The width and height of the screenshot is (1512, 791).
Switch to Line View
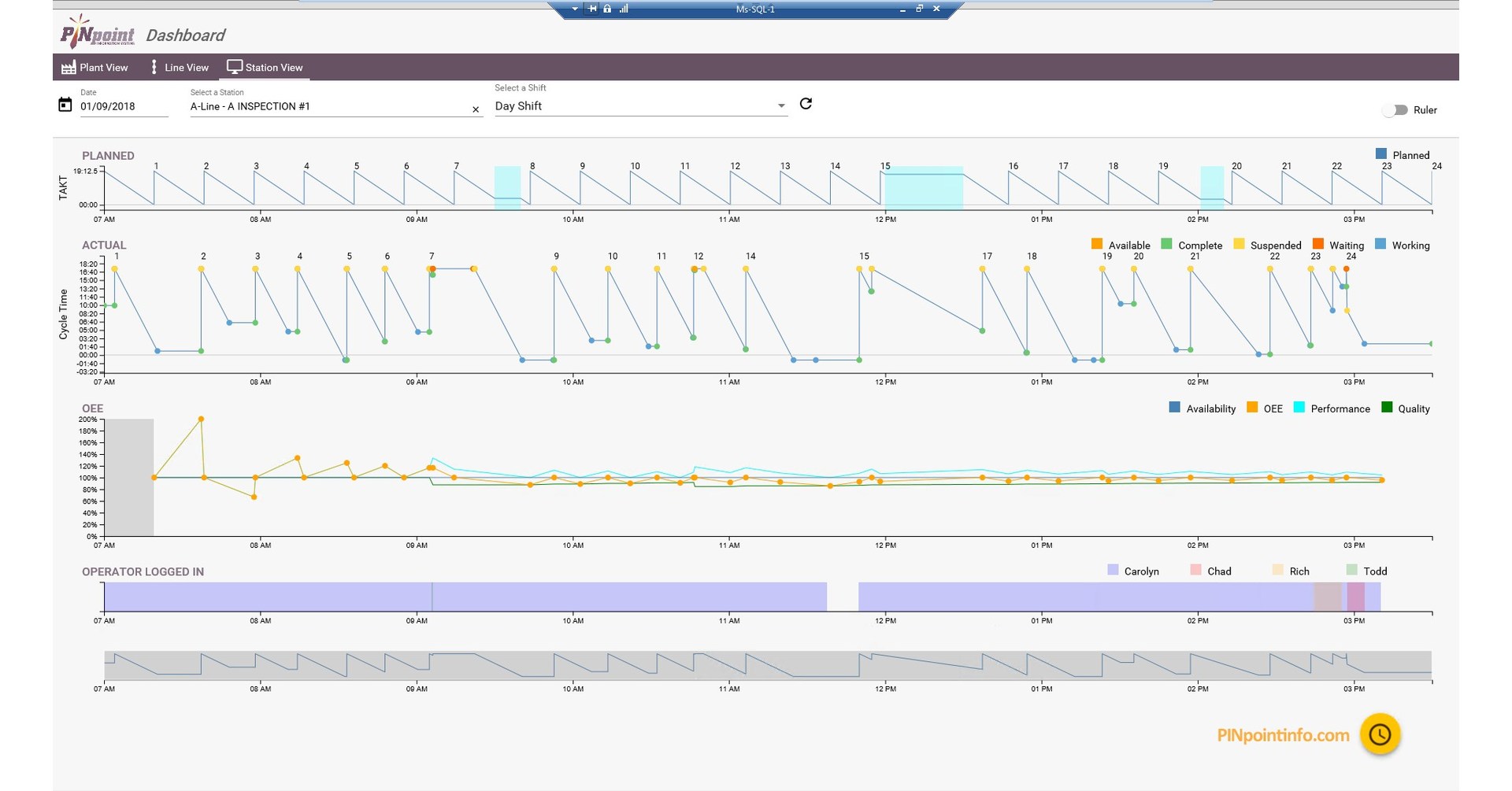179,67
